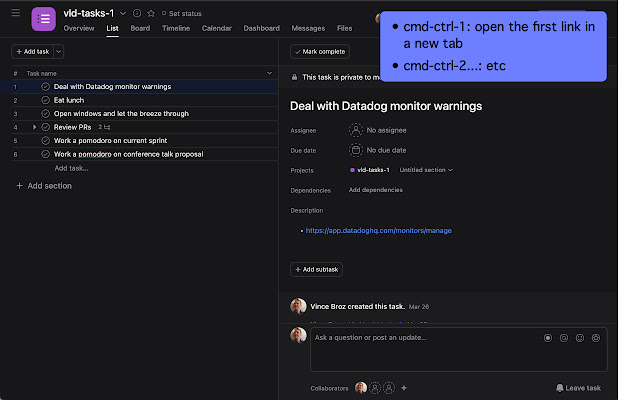The height and width of the screenshot is (400, 640).
Task: Click the lock icon beside private notice
Action: 294,77
